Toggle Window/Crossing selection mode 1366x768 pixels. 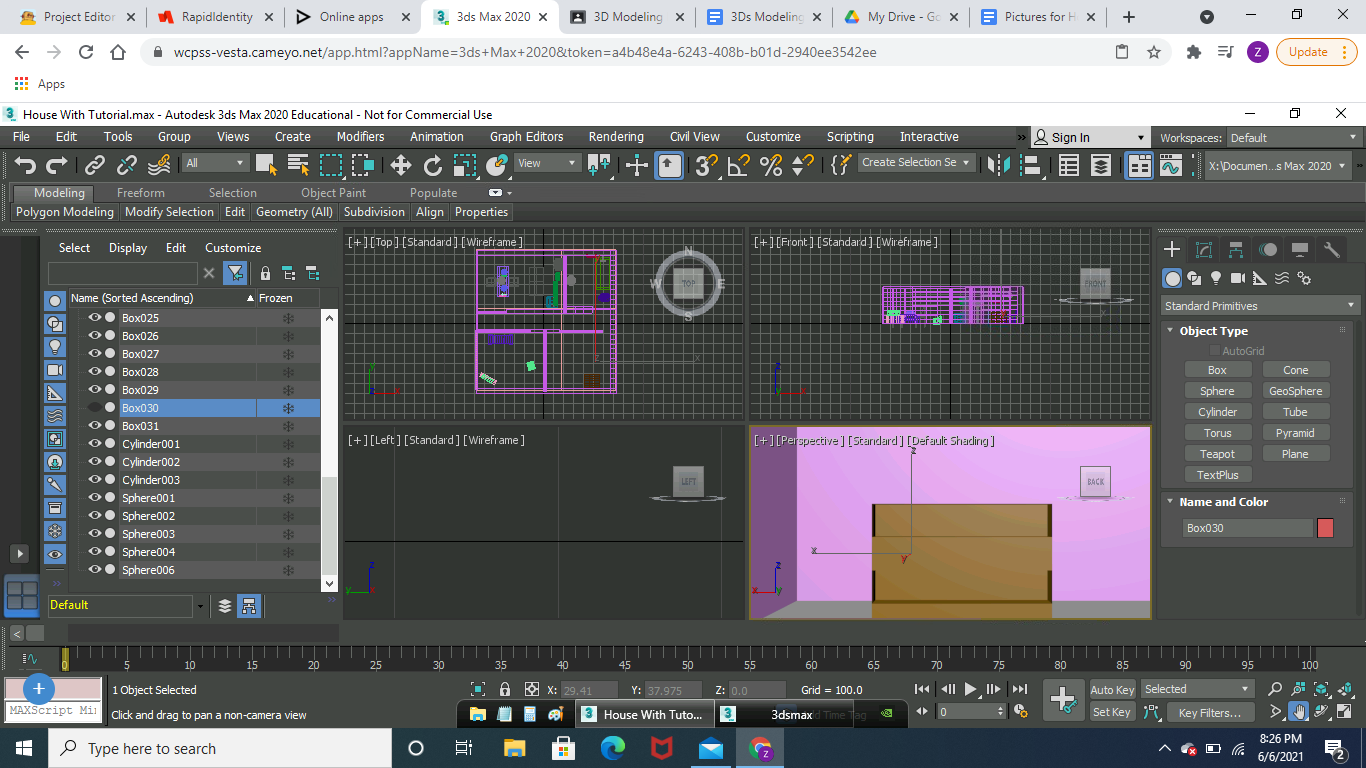pyautogui.click(x=362, y=165)
